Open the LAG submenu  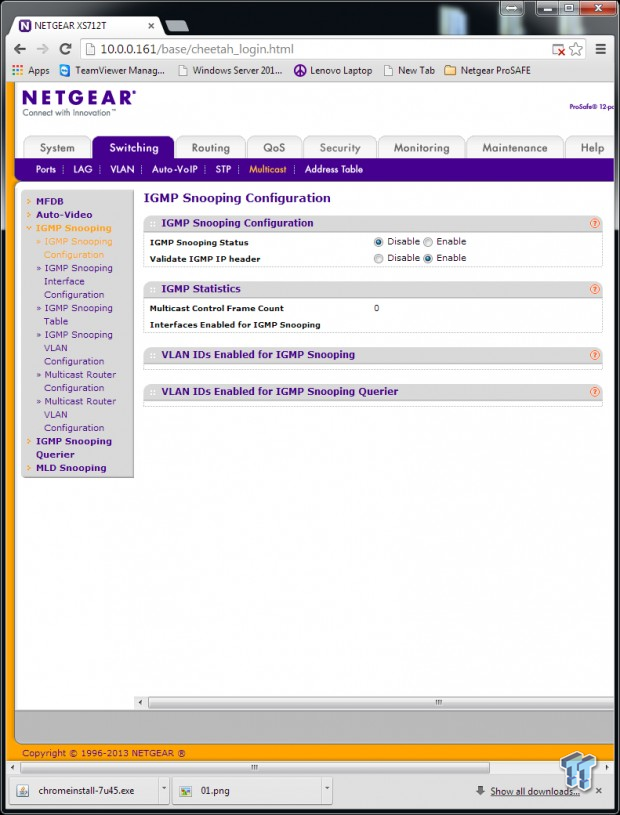(83, 169)
